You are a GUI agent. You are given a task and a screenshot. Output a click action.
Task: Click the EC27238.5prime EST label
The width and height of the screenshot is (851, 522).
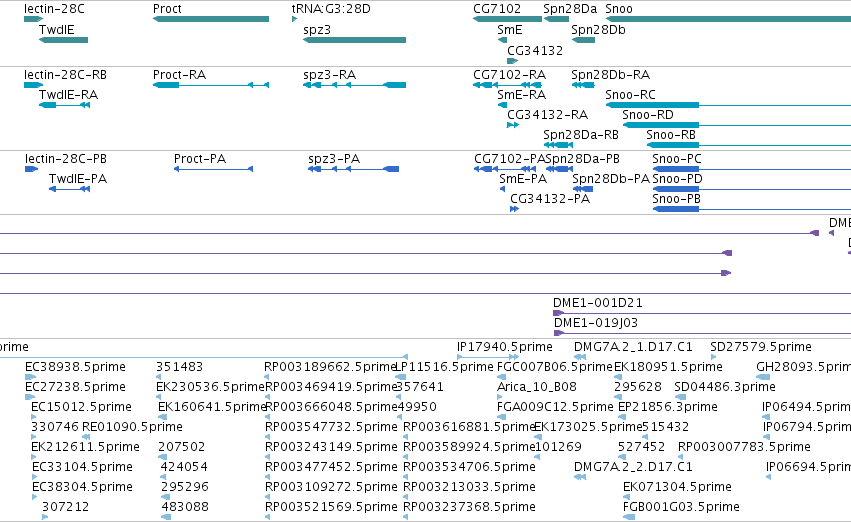[75, 386]
